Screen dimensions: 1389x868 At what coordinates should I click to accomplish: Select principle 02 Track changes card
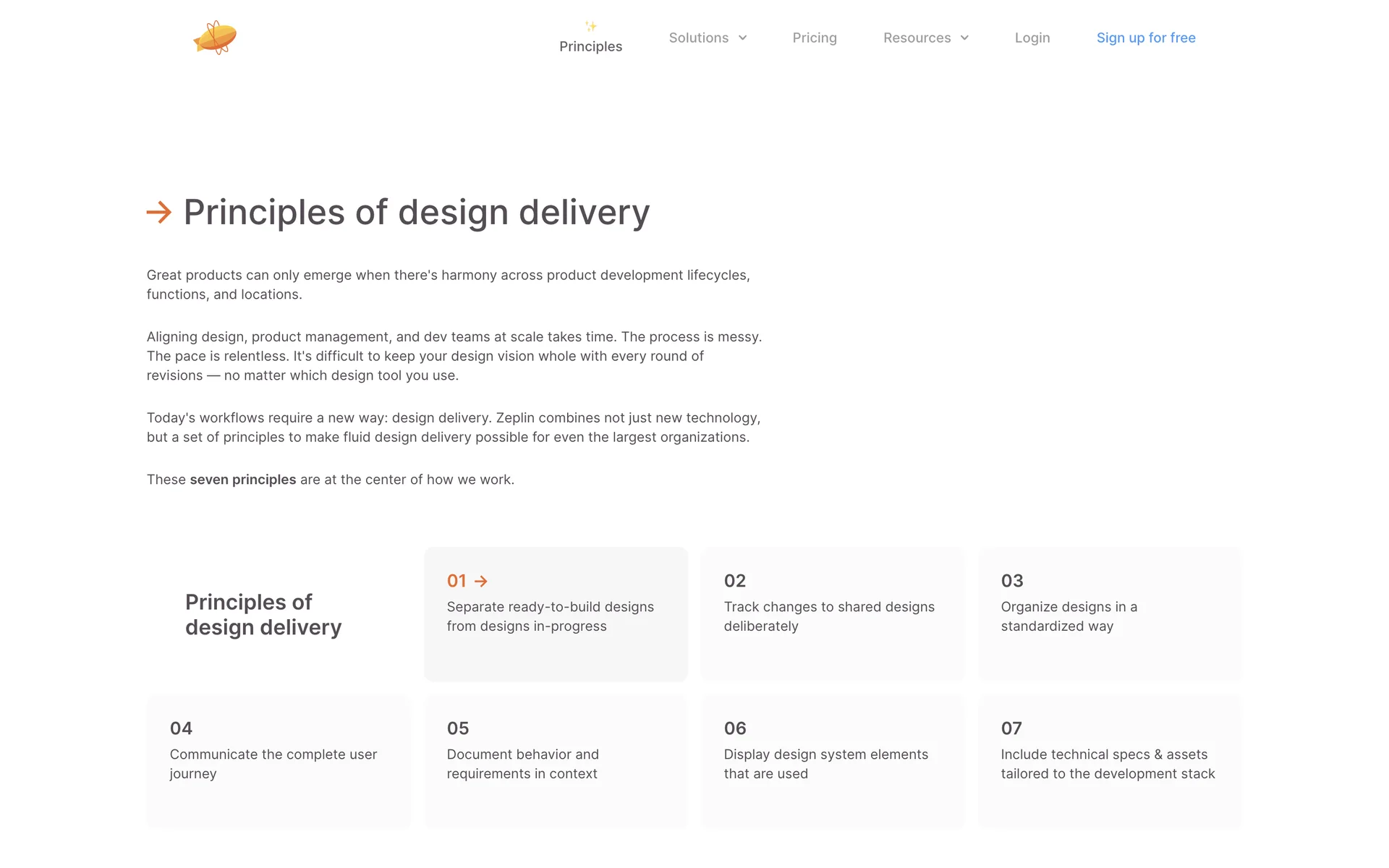click(833, 614)
